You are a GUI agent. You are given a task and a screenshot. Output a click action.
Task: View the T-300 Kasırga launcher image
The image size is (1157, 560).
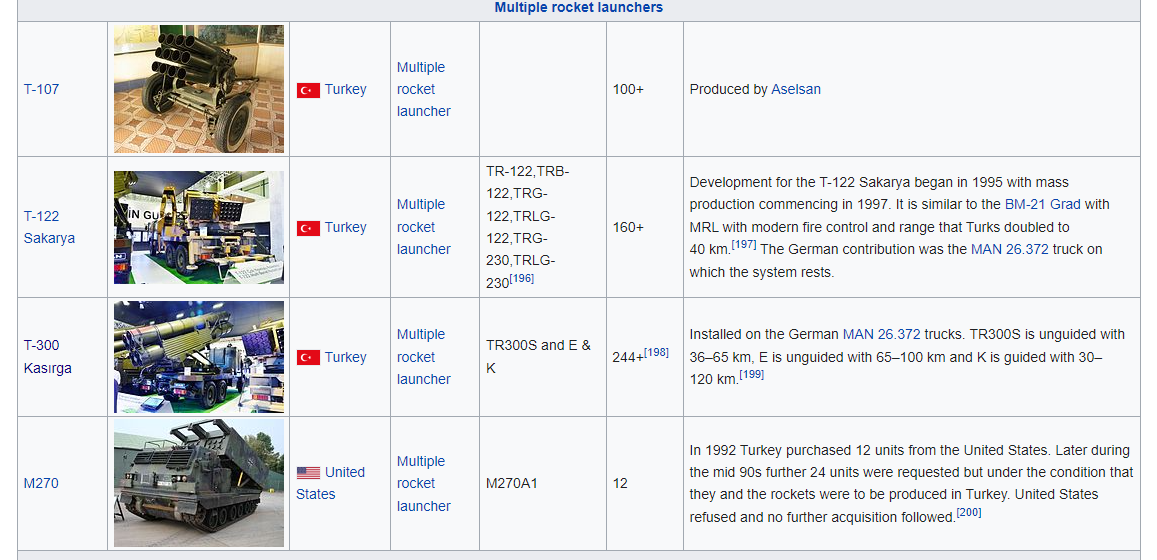coord(199,357)
